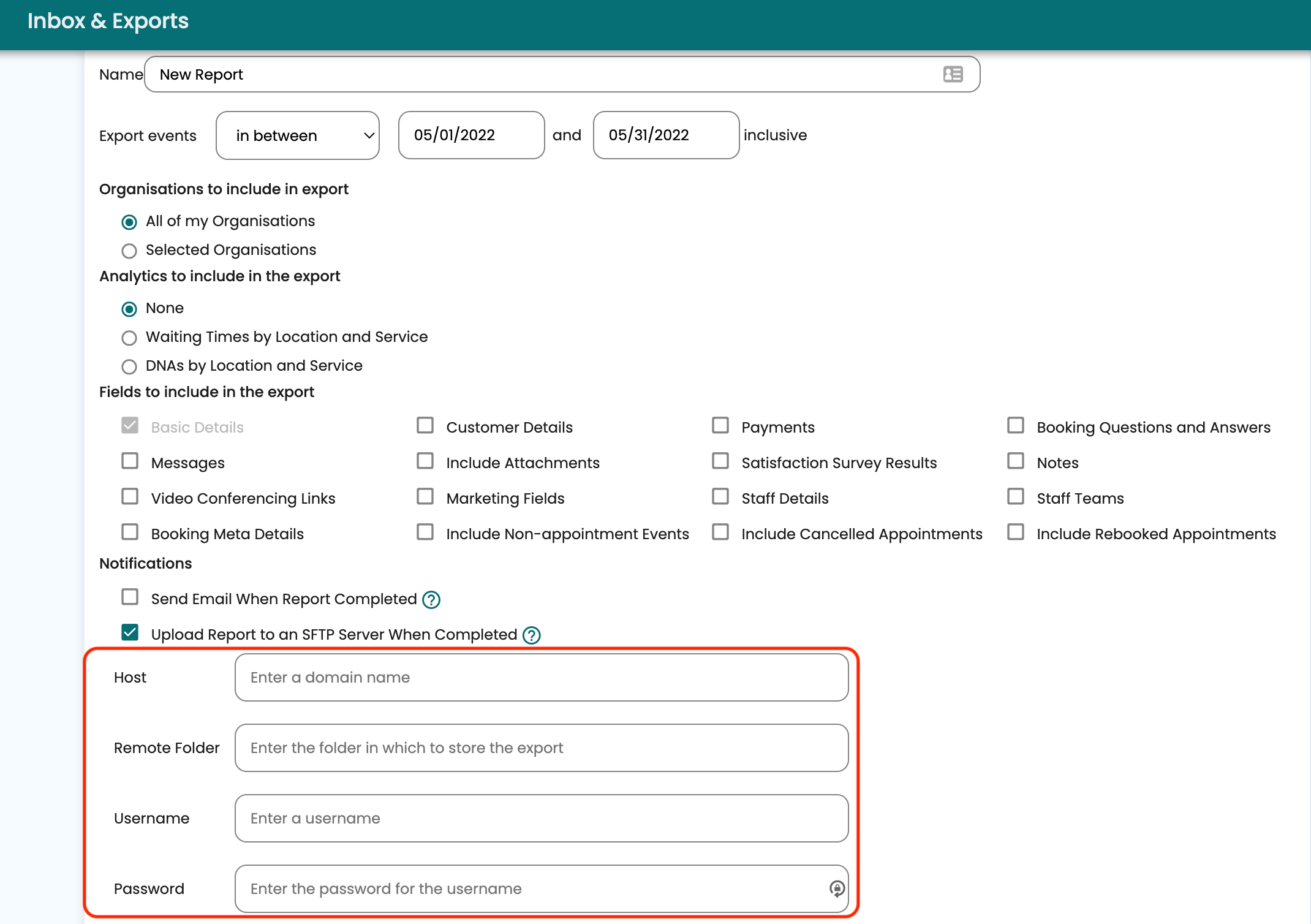Click into the Username input field
This screenshot has width=1311, height=924.
(542, 818)
